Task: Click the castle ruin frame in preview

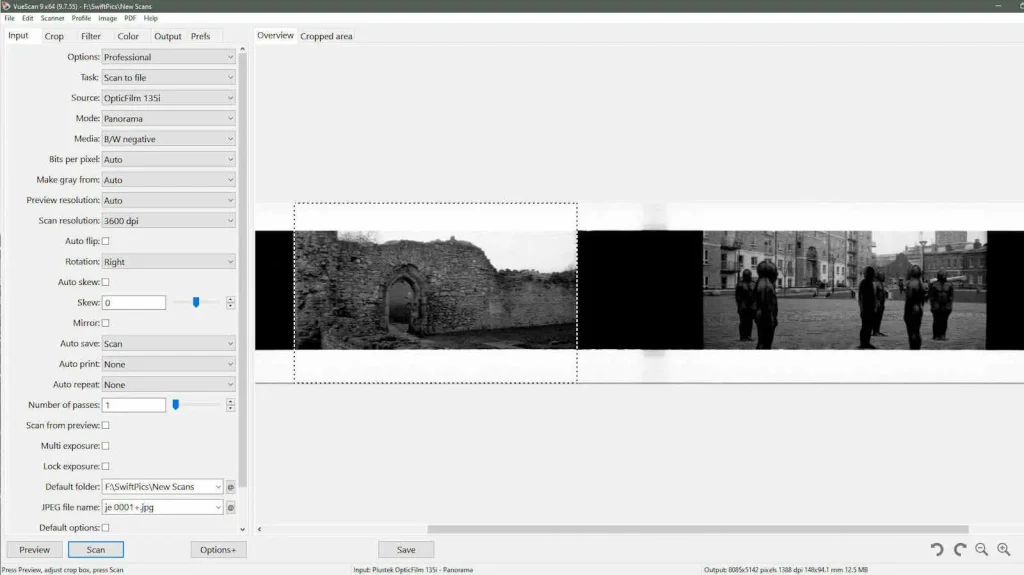Action: pyautogui.click(x=436, y=289)
